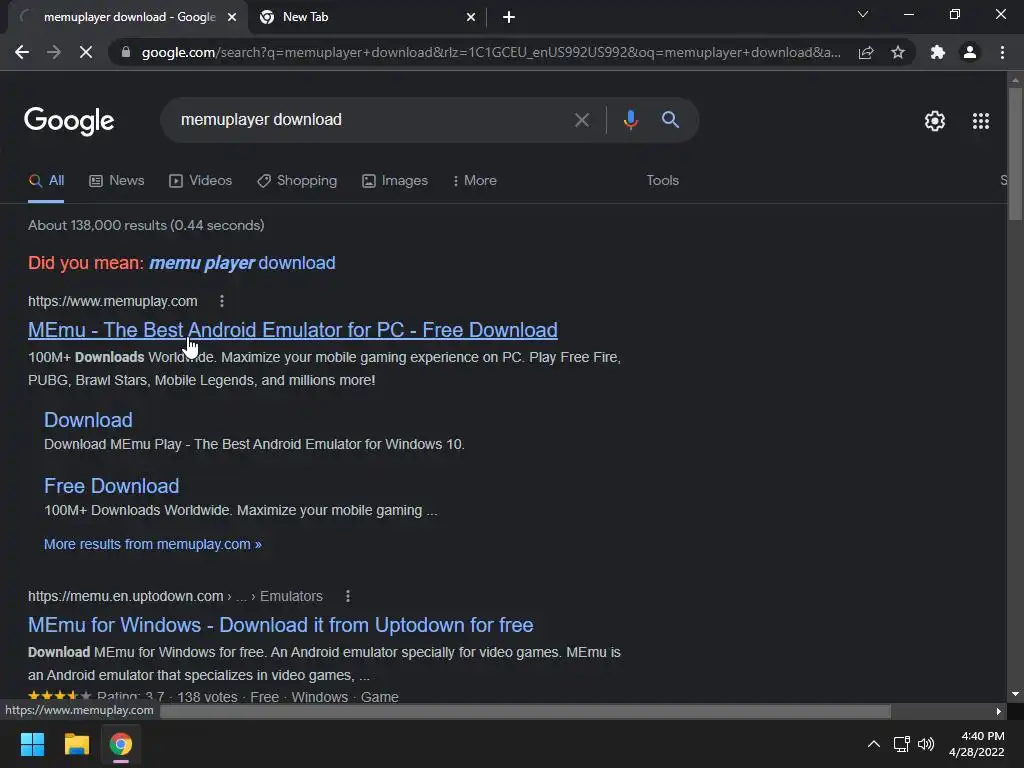1024x768 pixels.
Task: Open search Tools options
Action: [662, 181]
